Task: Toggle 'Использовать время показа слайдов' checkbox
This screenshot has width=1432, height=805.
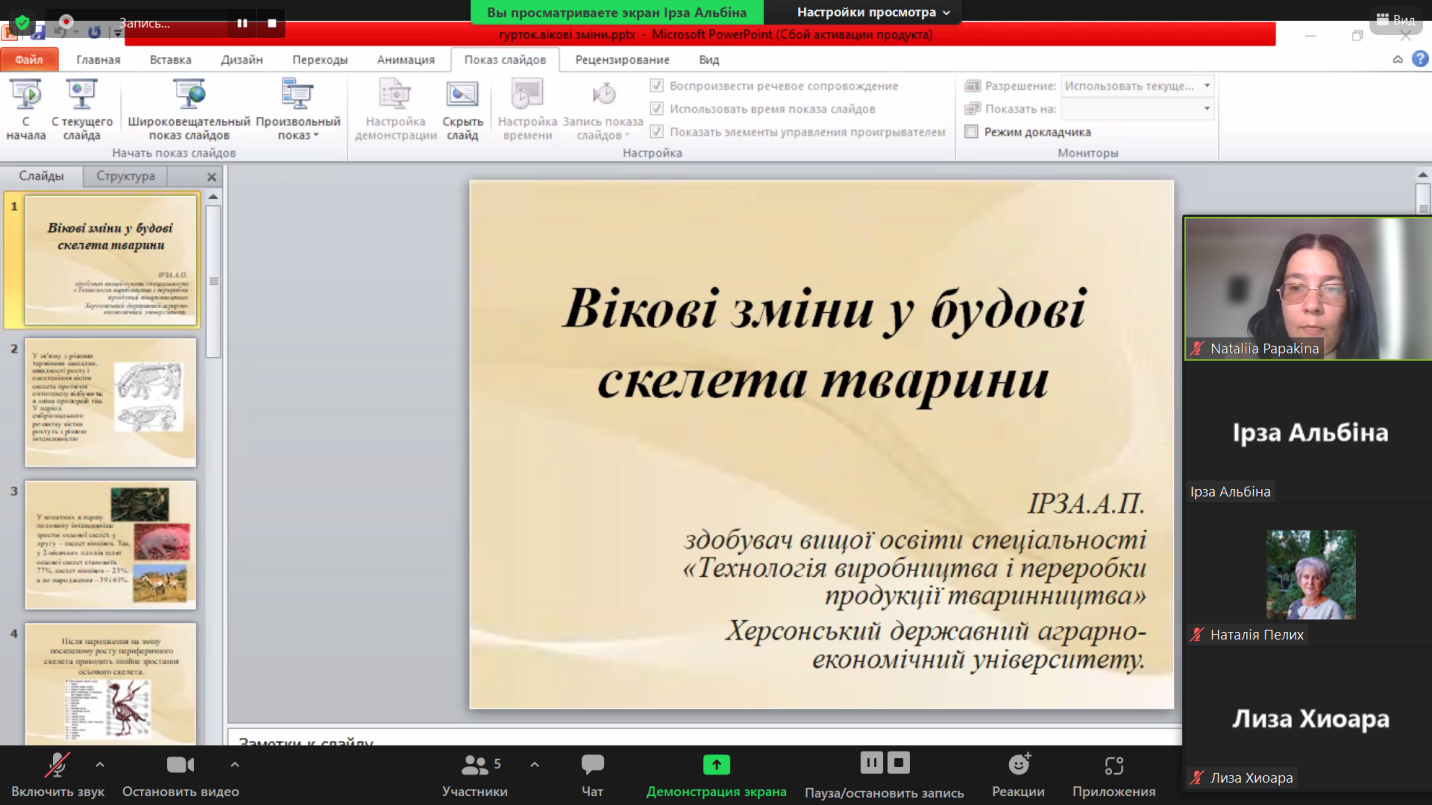Action: (x=657, y=109)
